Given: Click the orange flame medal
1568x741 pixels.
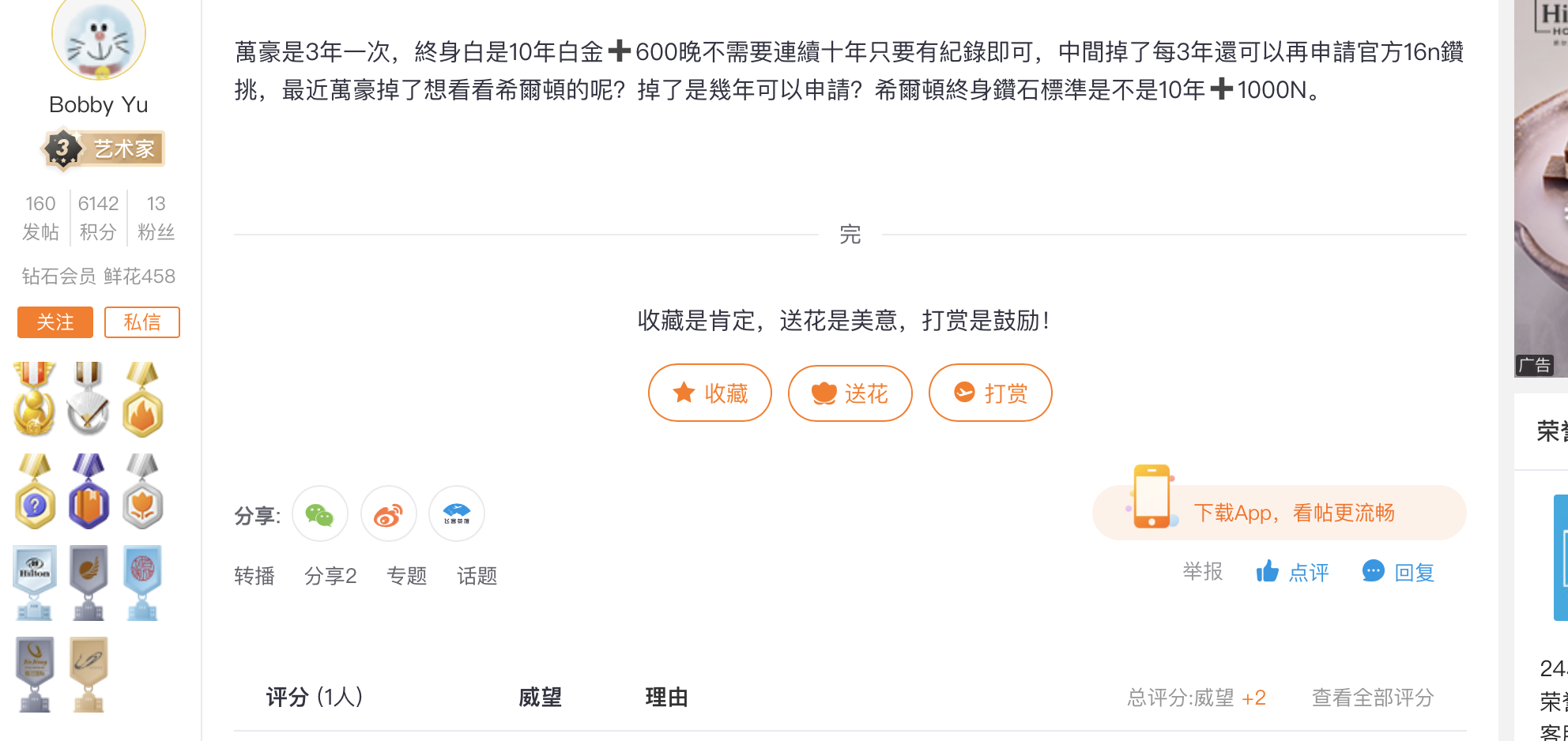Looking at the screenshot, I should click(x=143, y=400).
